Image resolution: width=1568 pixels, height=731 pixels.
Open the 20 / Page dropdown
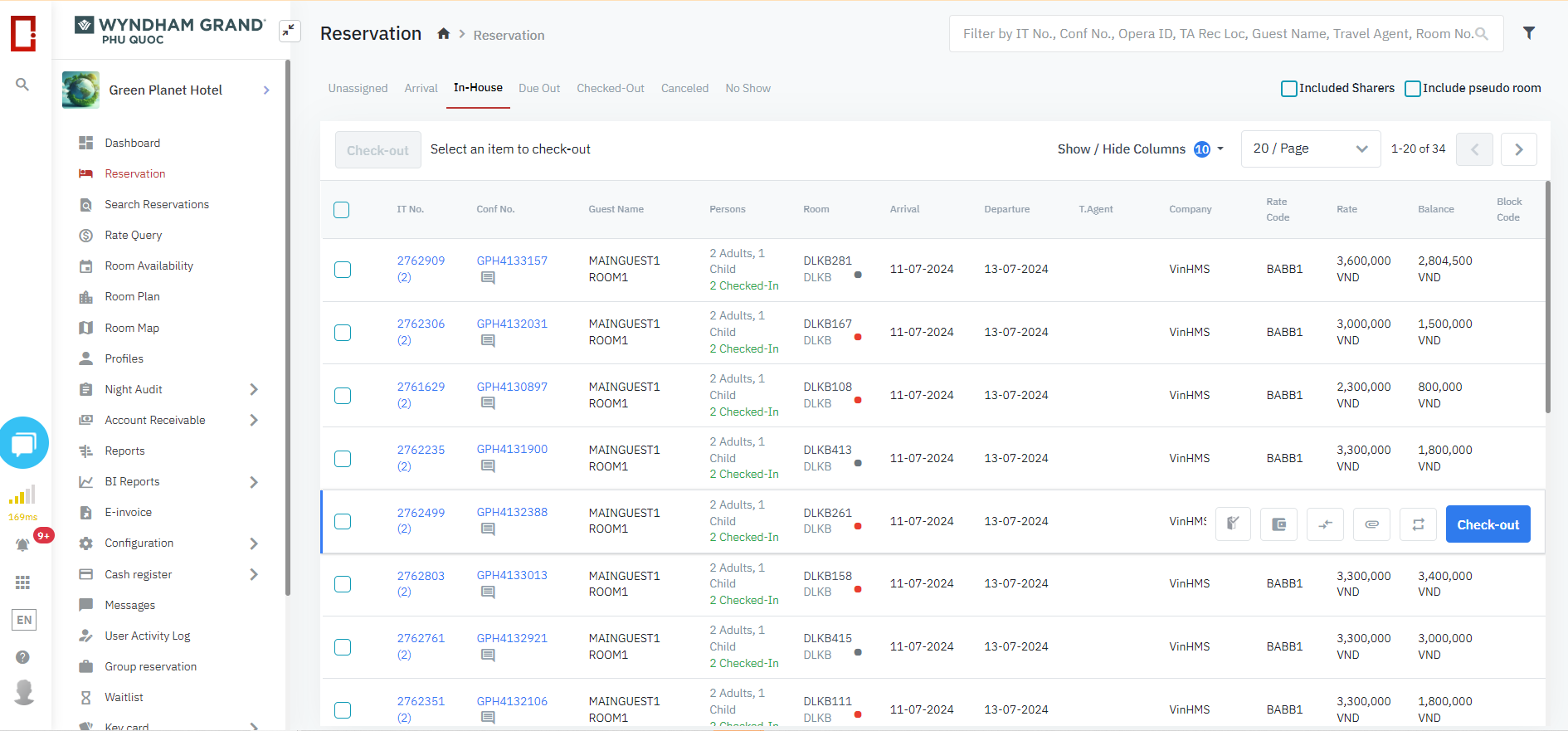(1310, 149)
